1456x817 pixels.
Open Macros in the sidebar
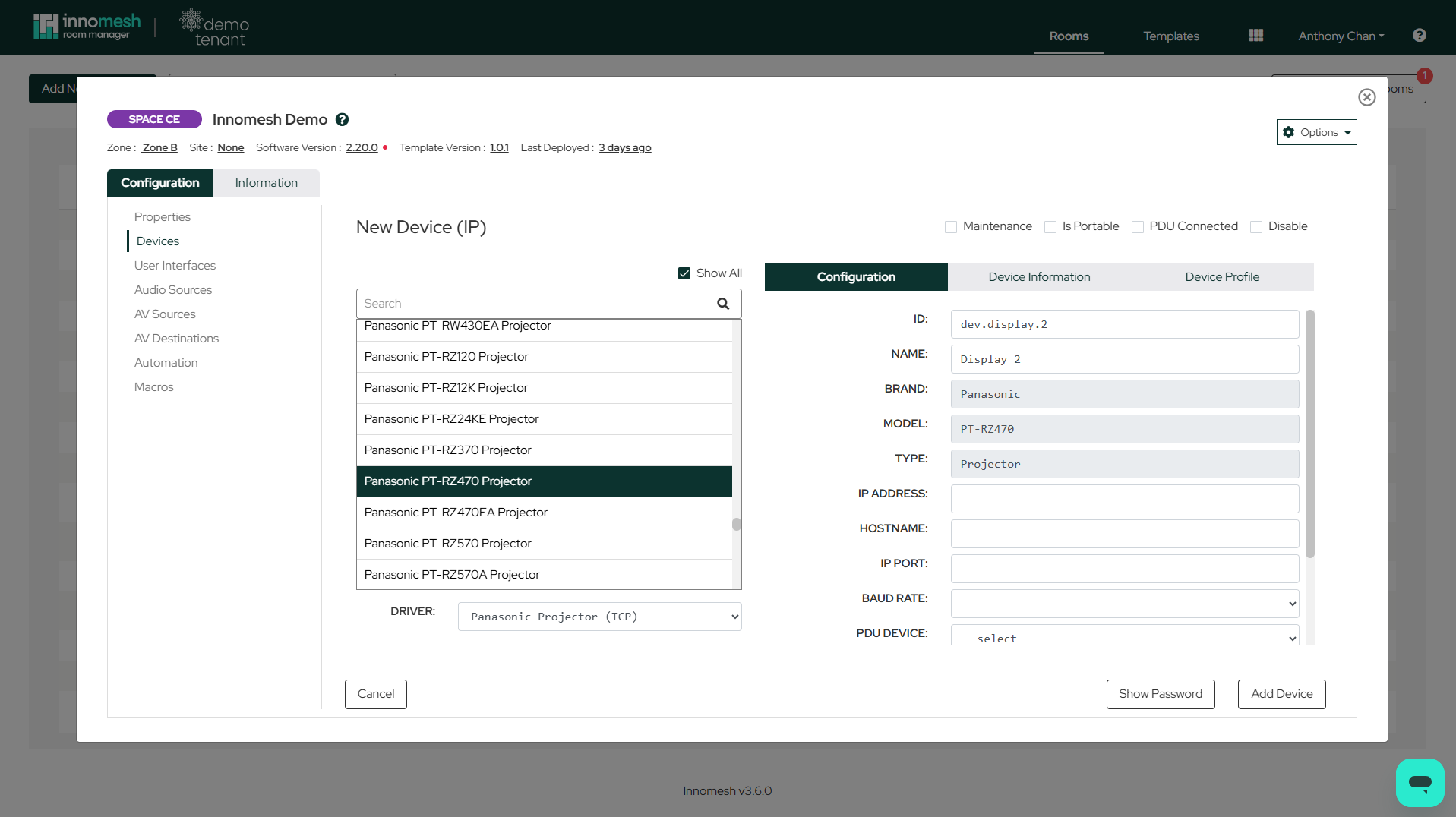coord(153,387)
